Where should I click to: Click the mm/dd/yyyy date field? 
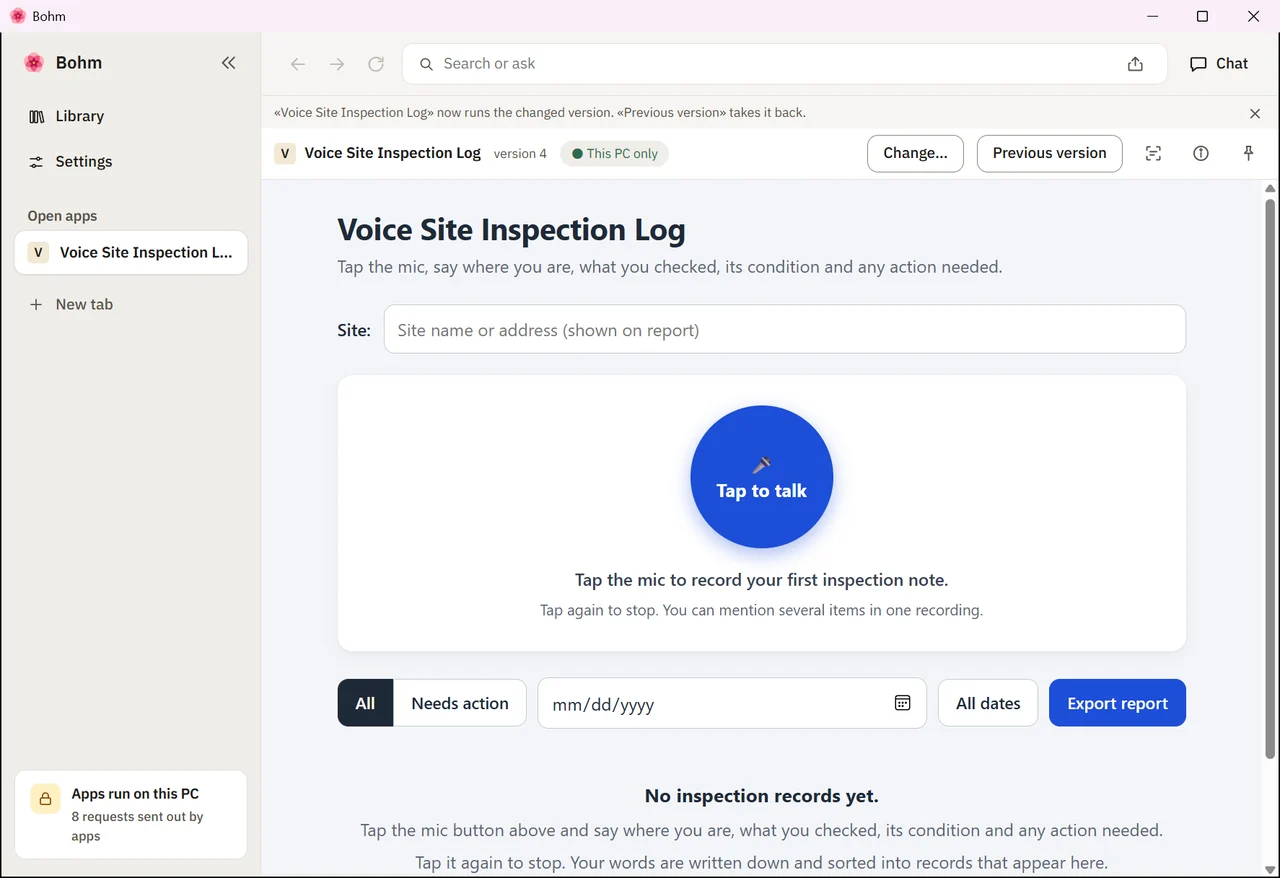coord(732,703)
